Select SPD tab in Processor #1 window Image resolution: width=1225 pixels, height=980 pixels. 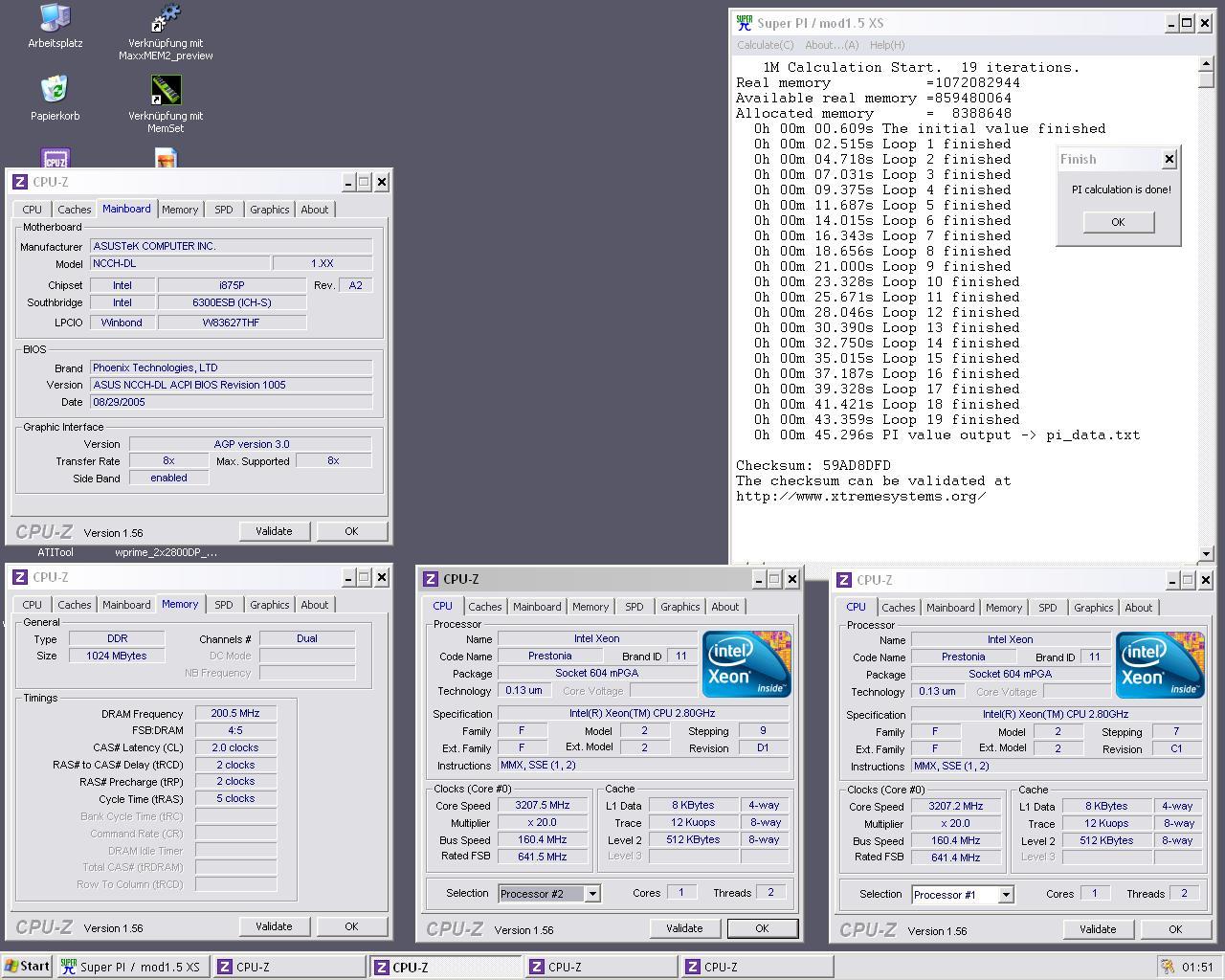tap(1048, 608)
